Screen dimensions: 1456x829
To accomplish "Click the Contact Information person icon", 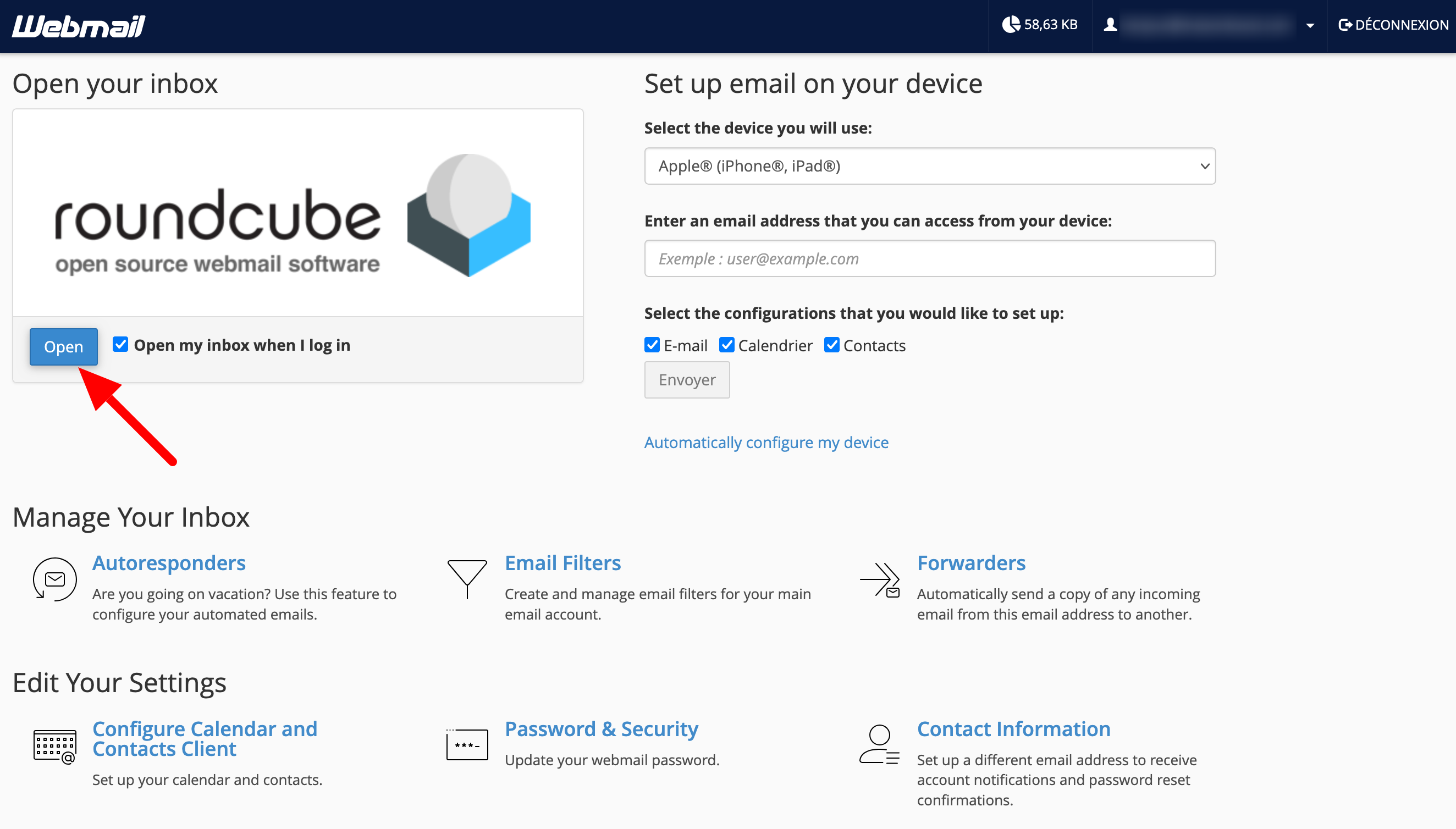I will click(x=879, y=744).
